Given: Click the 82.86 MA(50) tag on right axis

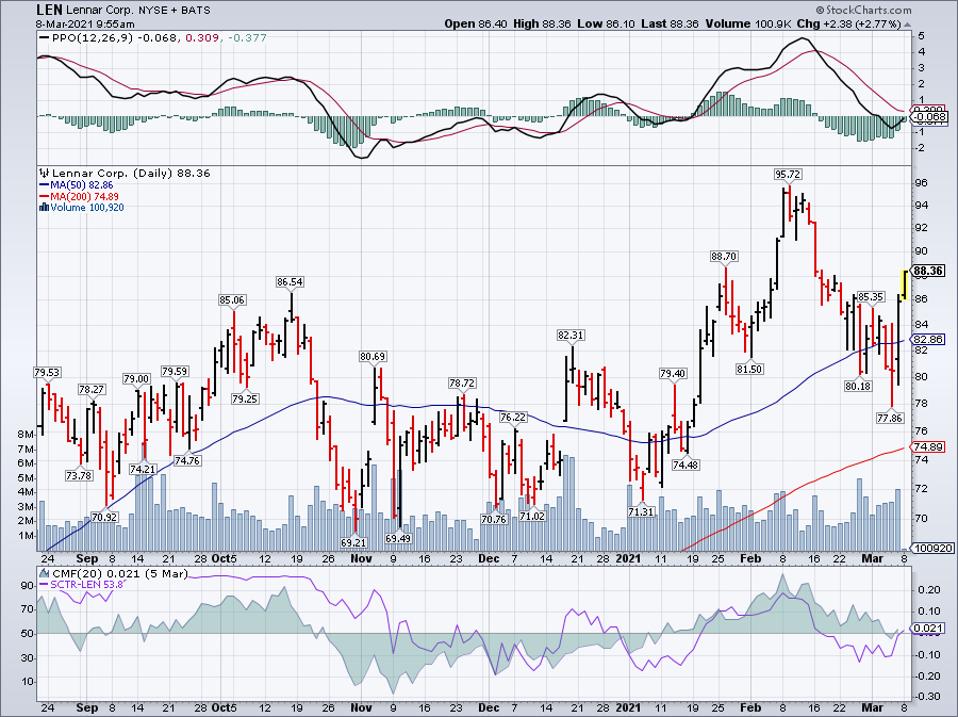Looking at the screenshot, I should pos(928,340).
